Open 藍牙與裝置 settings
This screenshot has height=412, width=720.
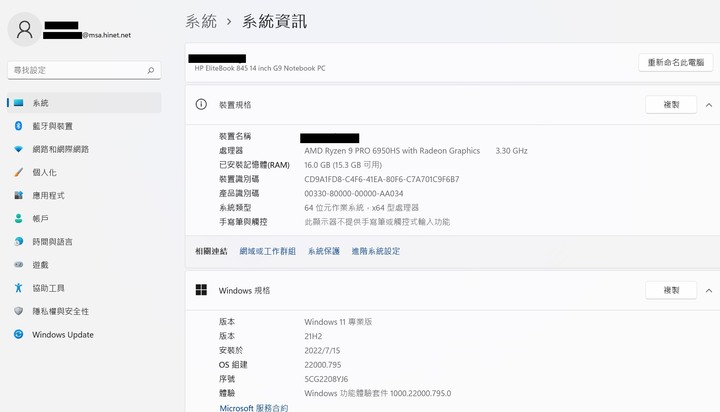84,126
